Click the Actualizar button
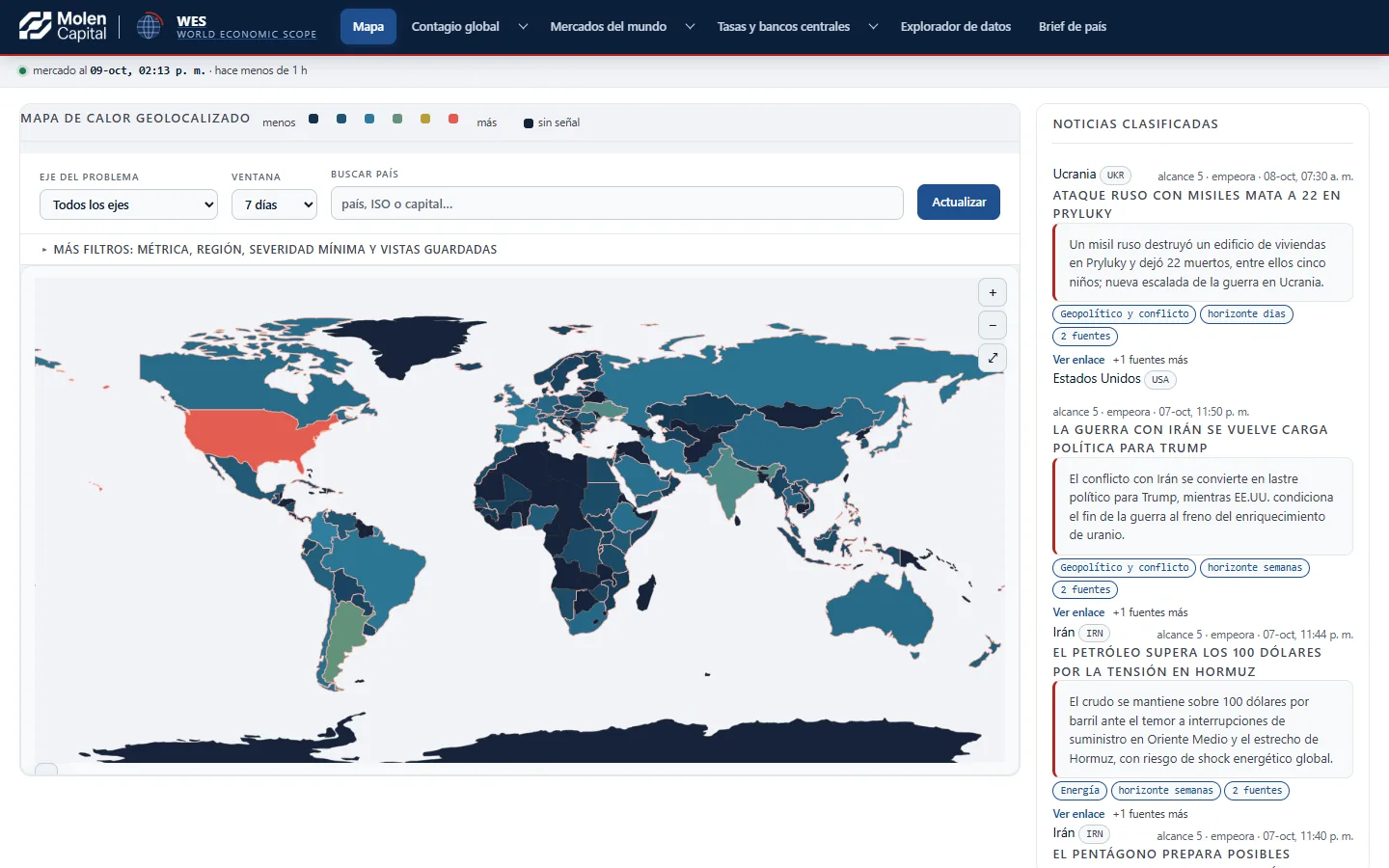The height and width of the screenshot is (868, 1389). 959,202
